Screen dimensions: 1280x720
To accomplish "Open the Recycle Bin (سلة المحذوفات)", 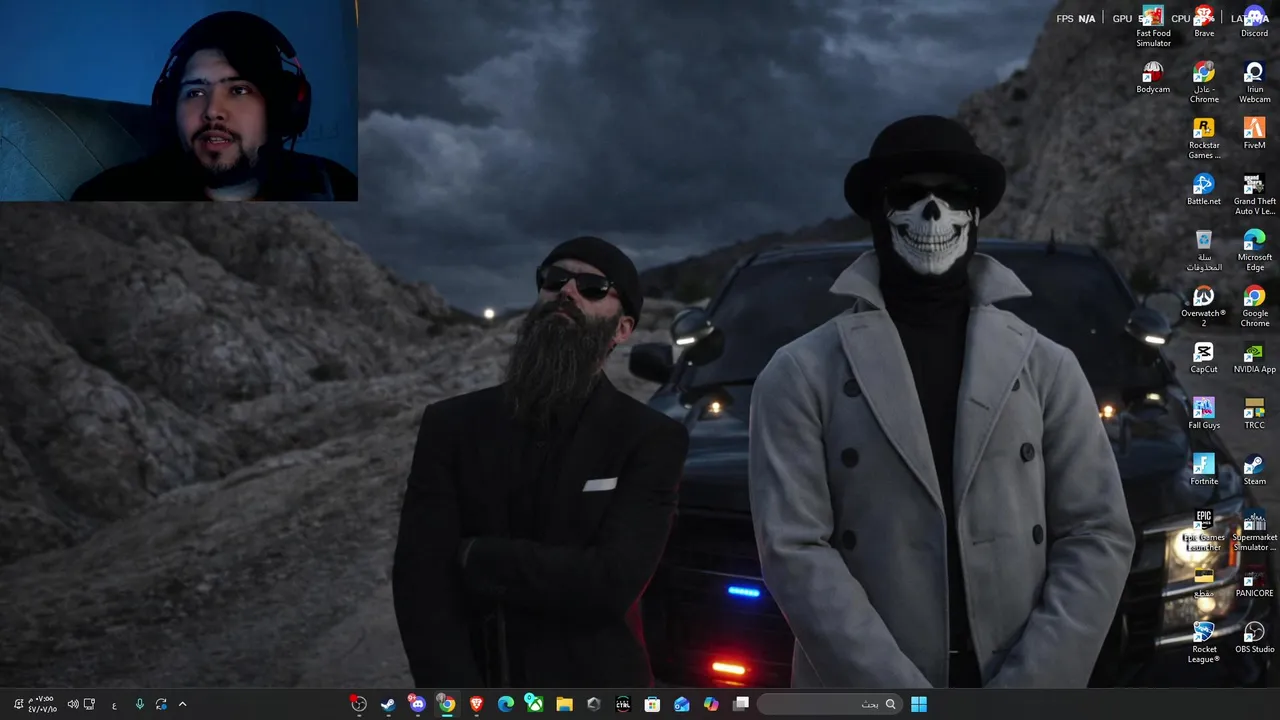I will [x=1204, y=251].
